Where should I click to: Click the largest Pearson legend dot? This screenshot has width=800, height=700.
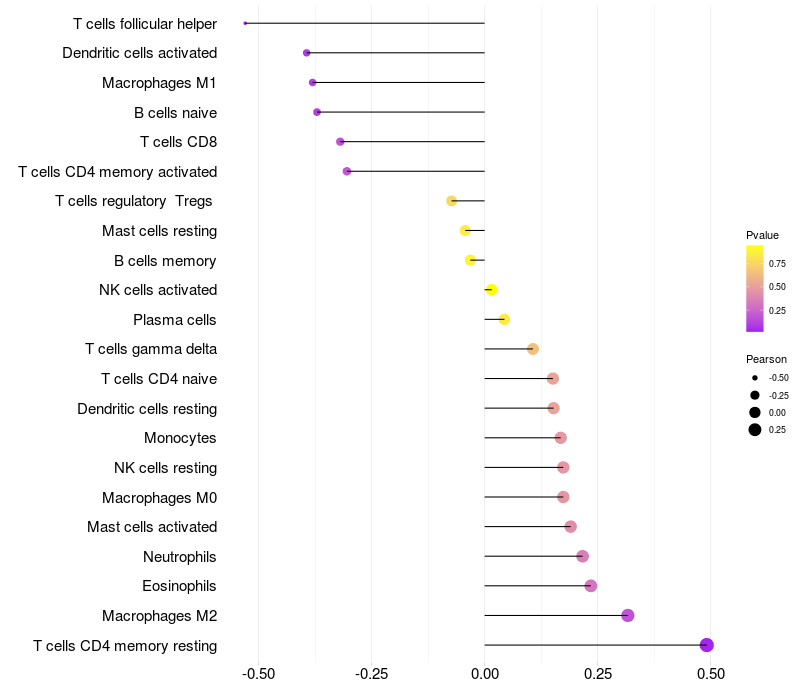click(x=755, y=430)
